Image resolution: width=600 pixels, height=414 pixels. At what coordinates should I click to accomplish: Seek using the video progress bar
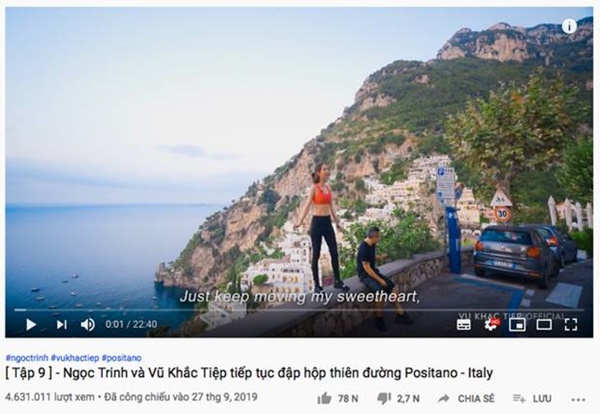pos(299,310)
